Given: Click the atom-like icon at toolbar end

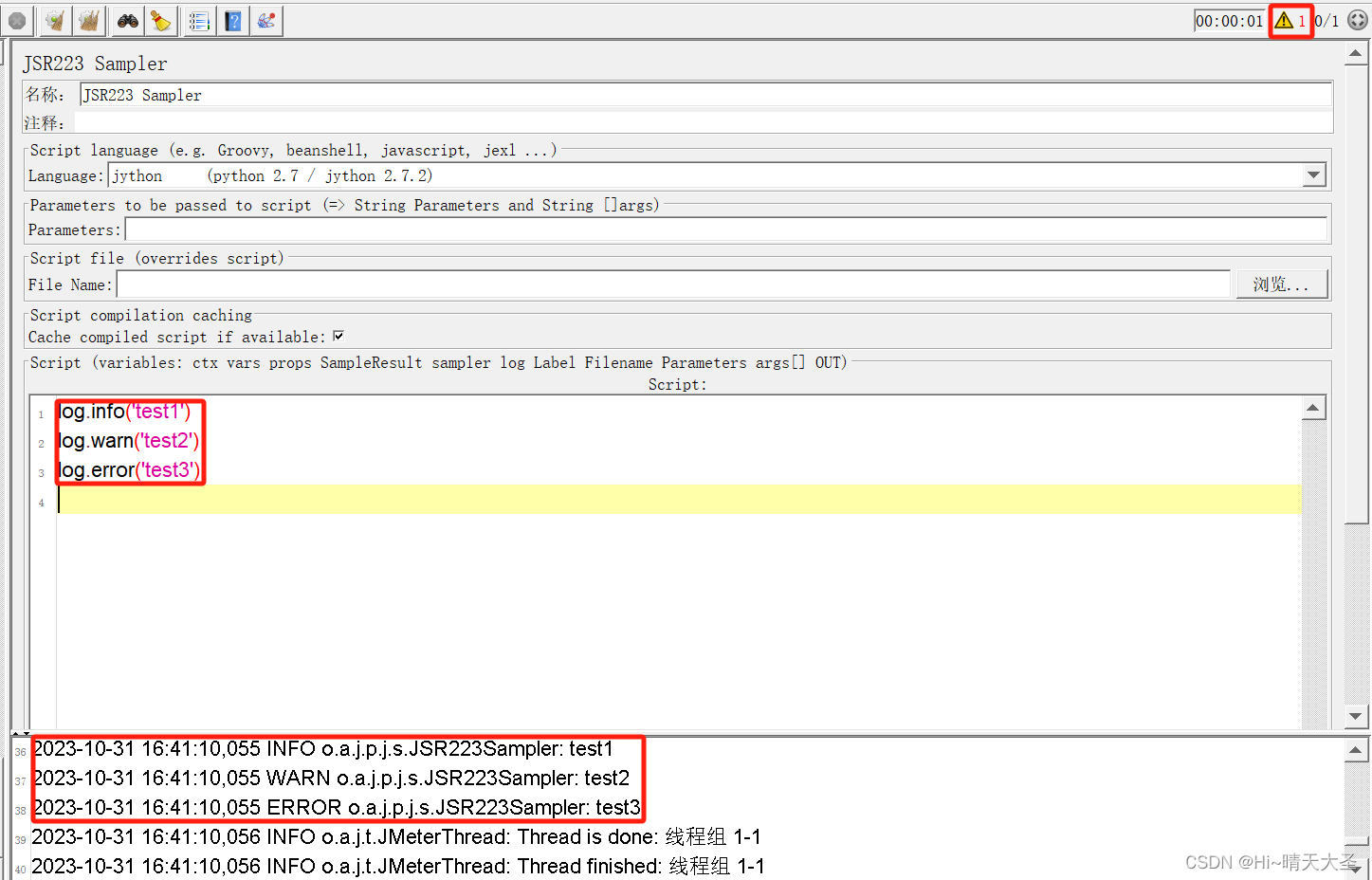Looking at the screenshot, I should (266, 20).
